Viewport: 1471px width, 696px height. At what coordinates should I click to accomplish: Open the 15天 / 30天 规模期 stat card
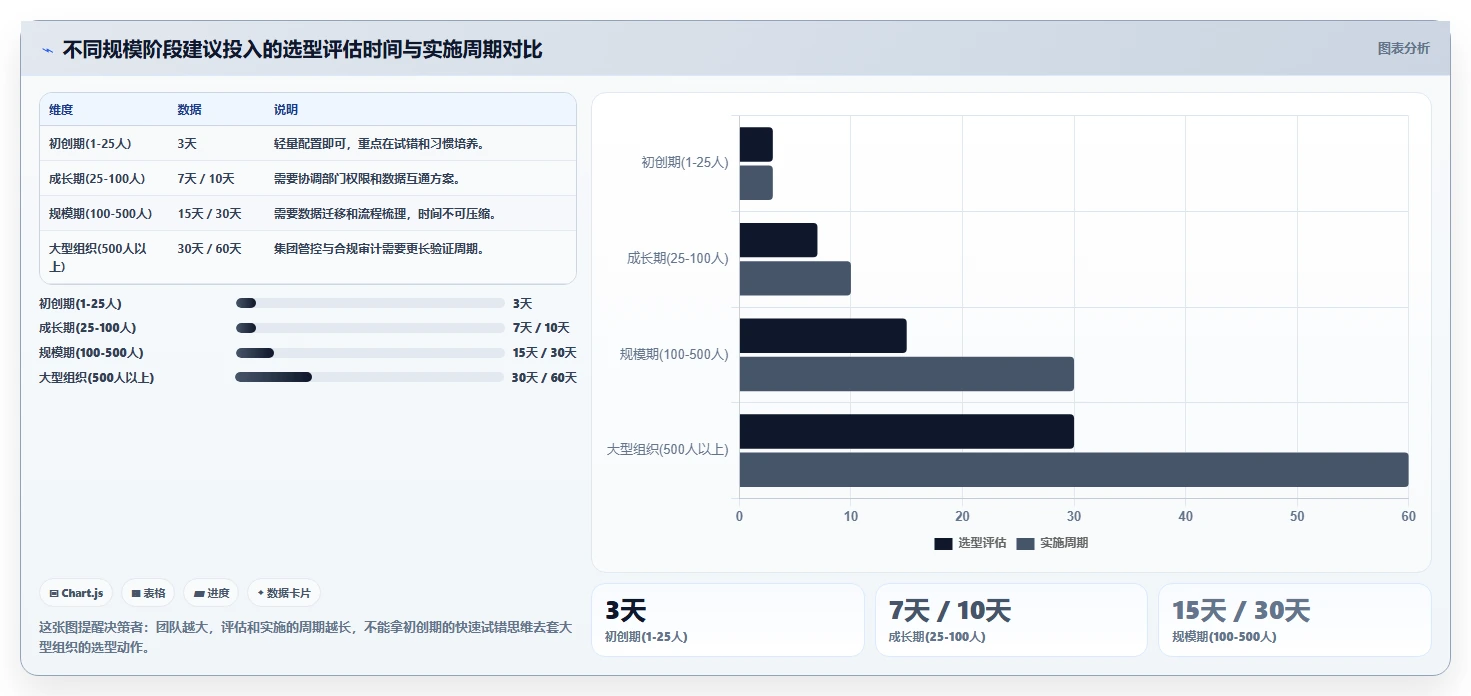[x=1295, y=620]
